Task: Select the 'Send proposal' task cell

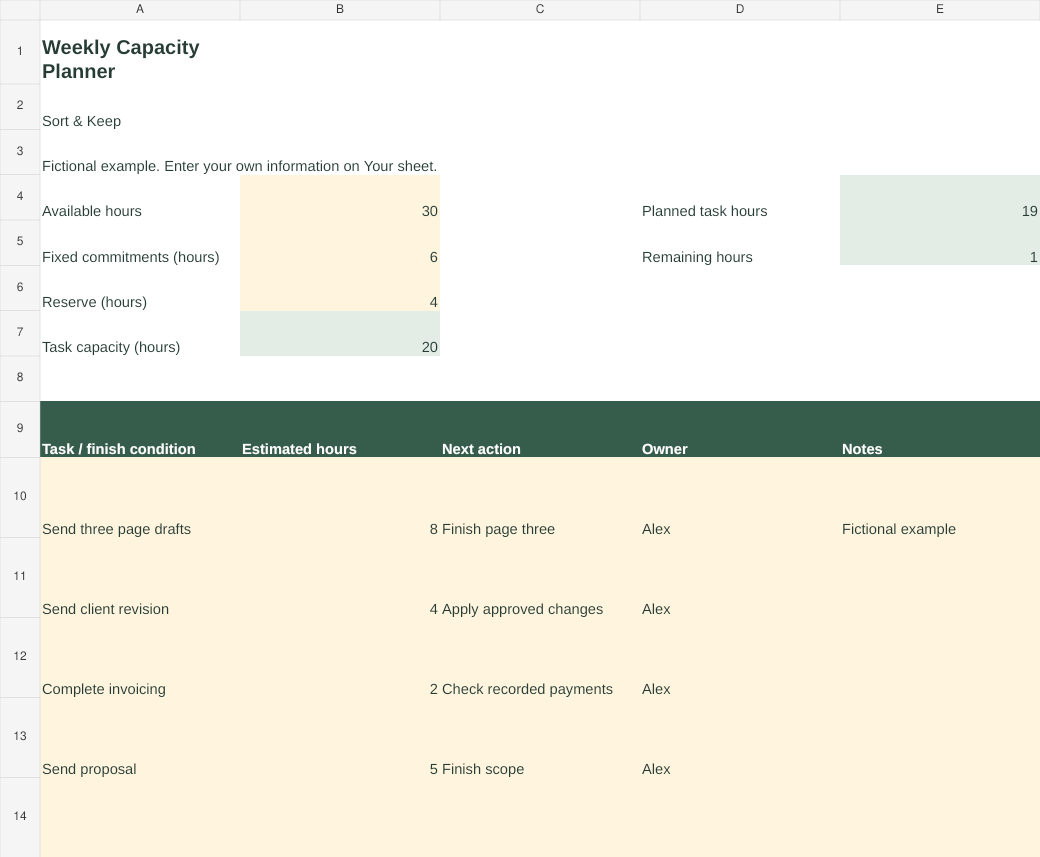Action: 140,738
